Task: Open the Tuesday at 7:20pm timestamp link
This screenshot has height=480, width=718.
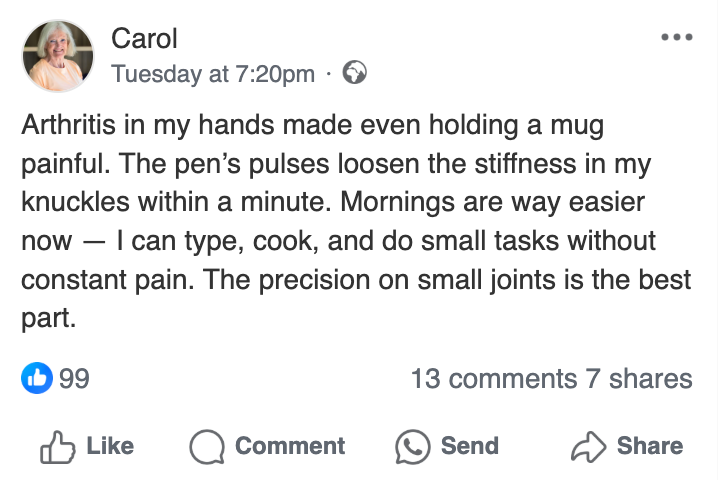Action: (x=213, y=74)
